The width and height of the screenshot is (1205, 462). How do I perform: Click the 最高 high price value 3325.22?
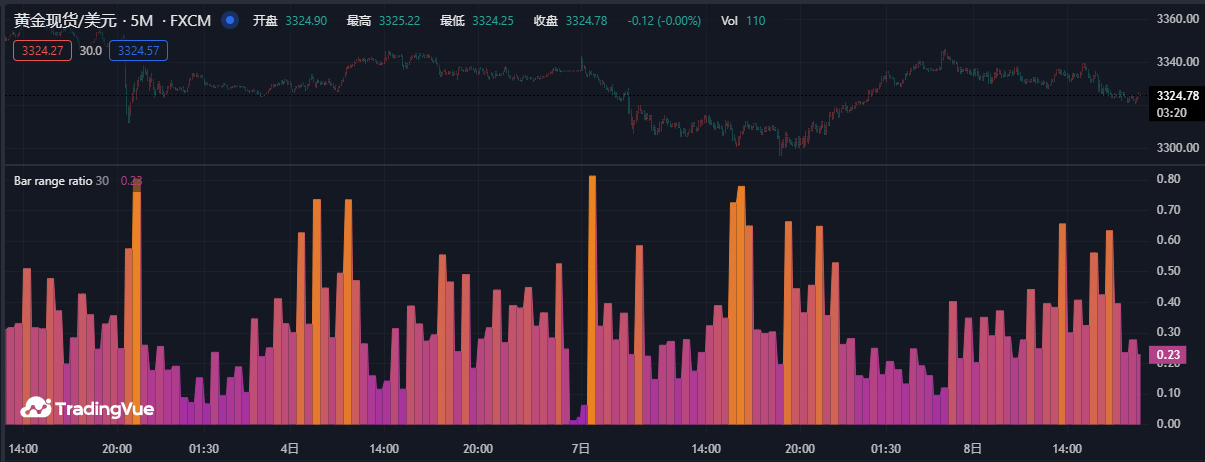pos(399,21)
